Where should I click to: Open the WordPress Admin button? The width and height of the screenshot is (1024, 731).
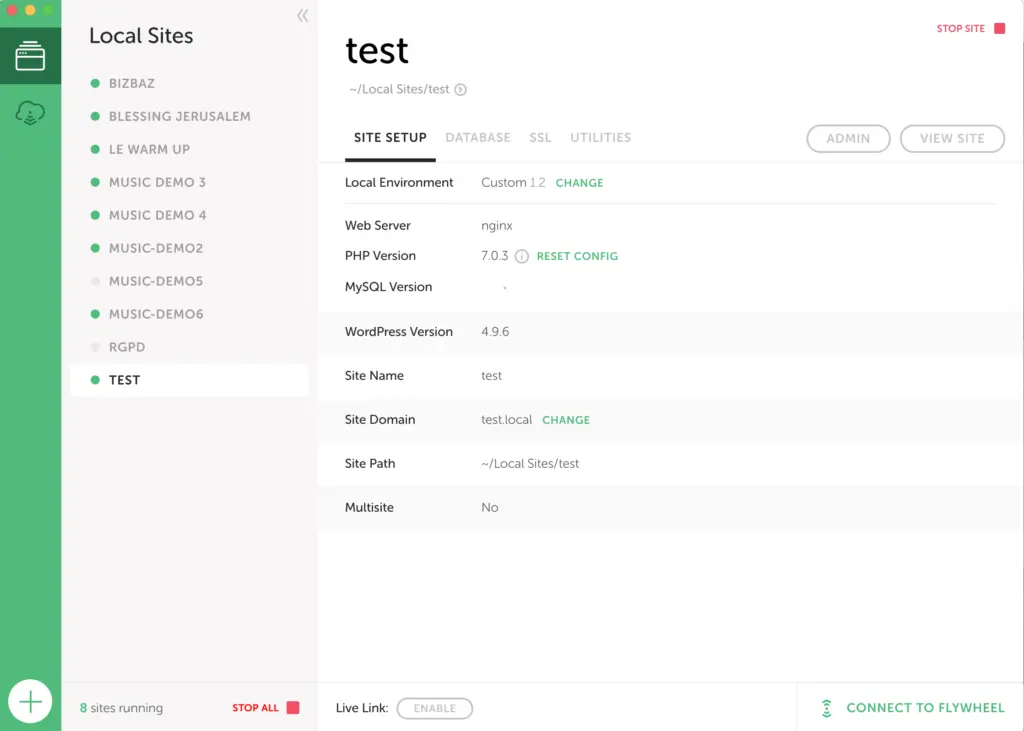(x=848, y=138)
